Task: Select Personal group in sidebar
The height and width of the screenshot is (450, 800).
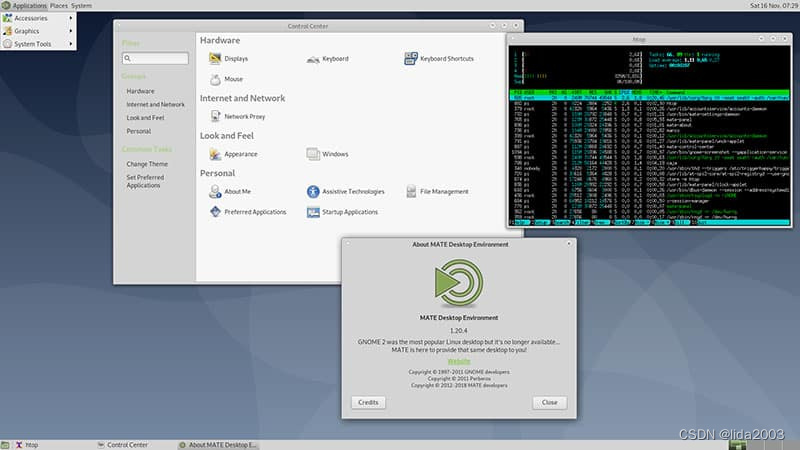Action: pyautogui.click(x=139, y=132)
